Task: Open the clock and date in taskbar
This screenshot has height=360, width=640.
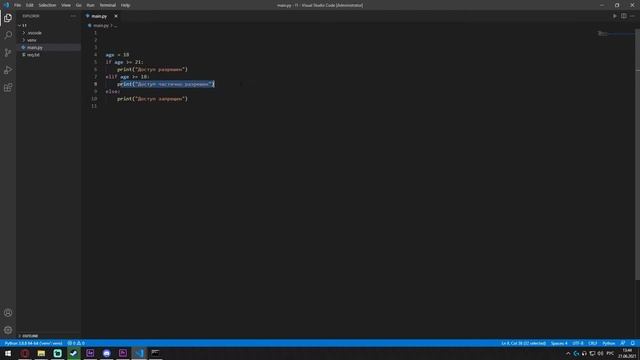Action: click(x=627, y=353)
